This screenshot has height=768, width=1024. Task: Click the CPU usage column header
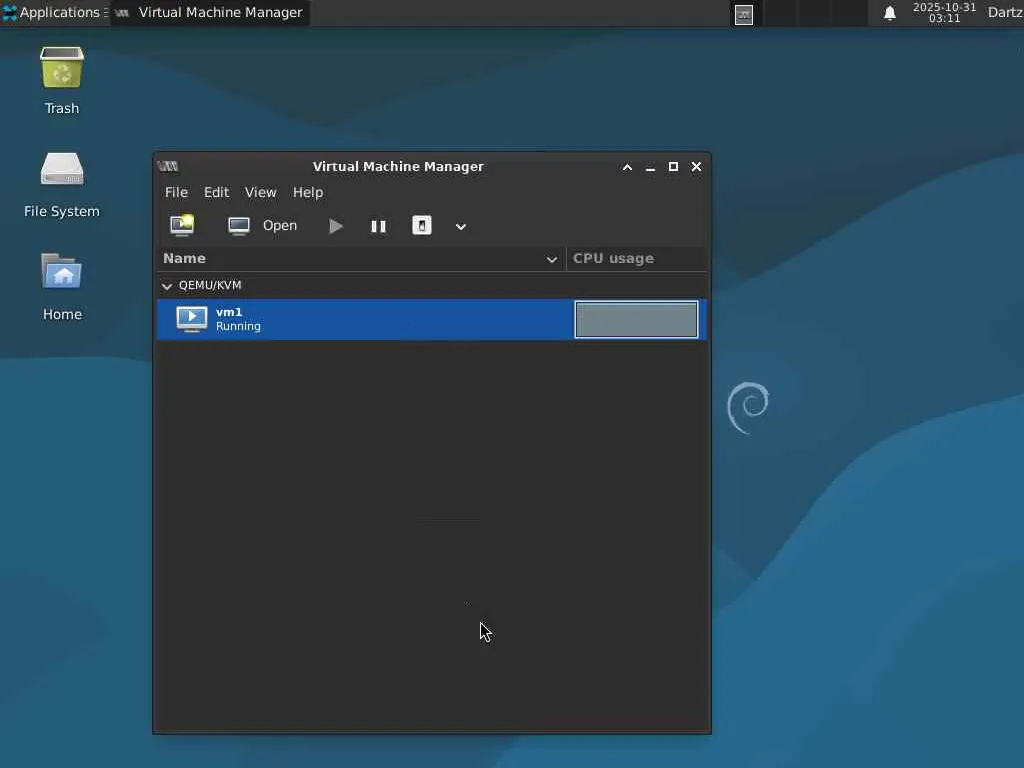pyautogui.click(x=637, y=259)
